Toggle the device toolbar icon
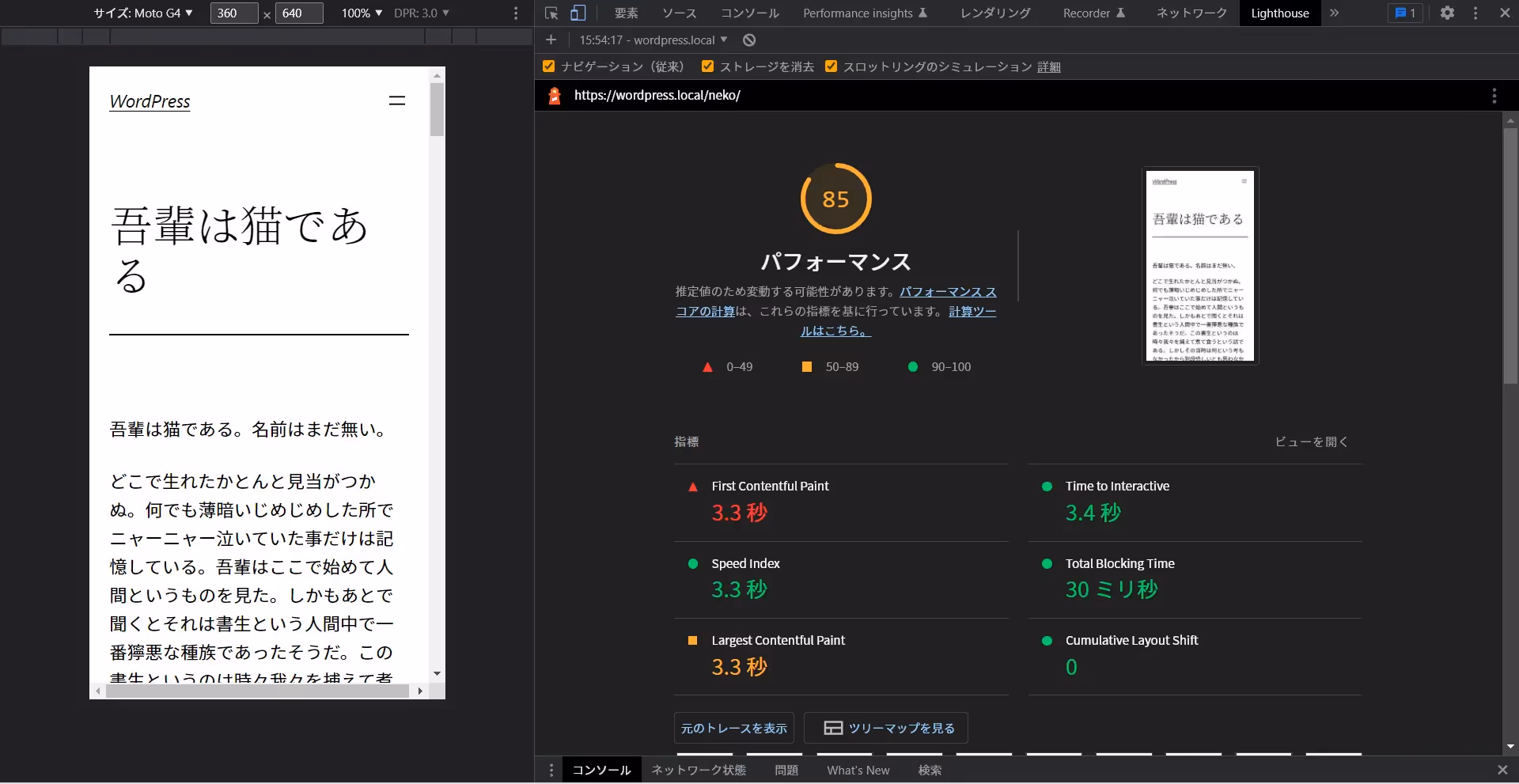Image resolution: width=1519 pixels, height=784 pixels. [x=578, y=13]
